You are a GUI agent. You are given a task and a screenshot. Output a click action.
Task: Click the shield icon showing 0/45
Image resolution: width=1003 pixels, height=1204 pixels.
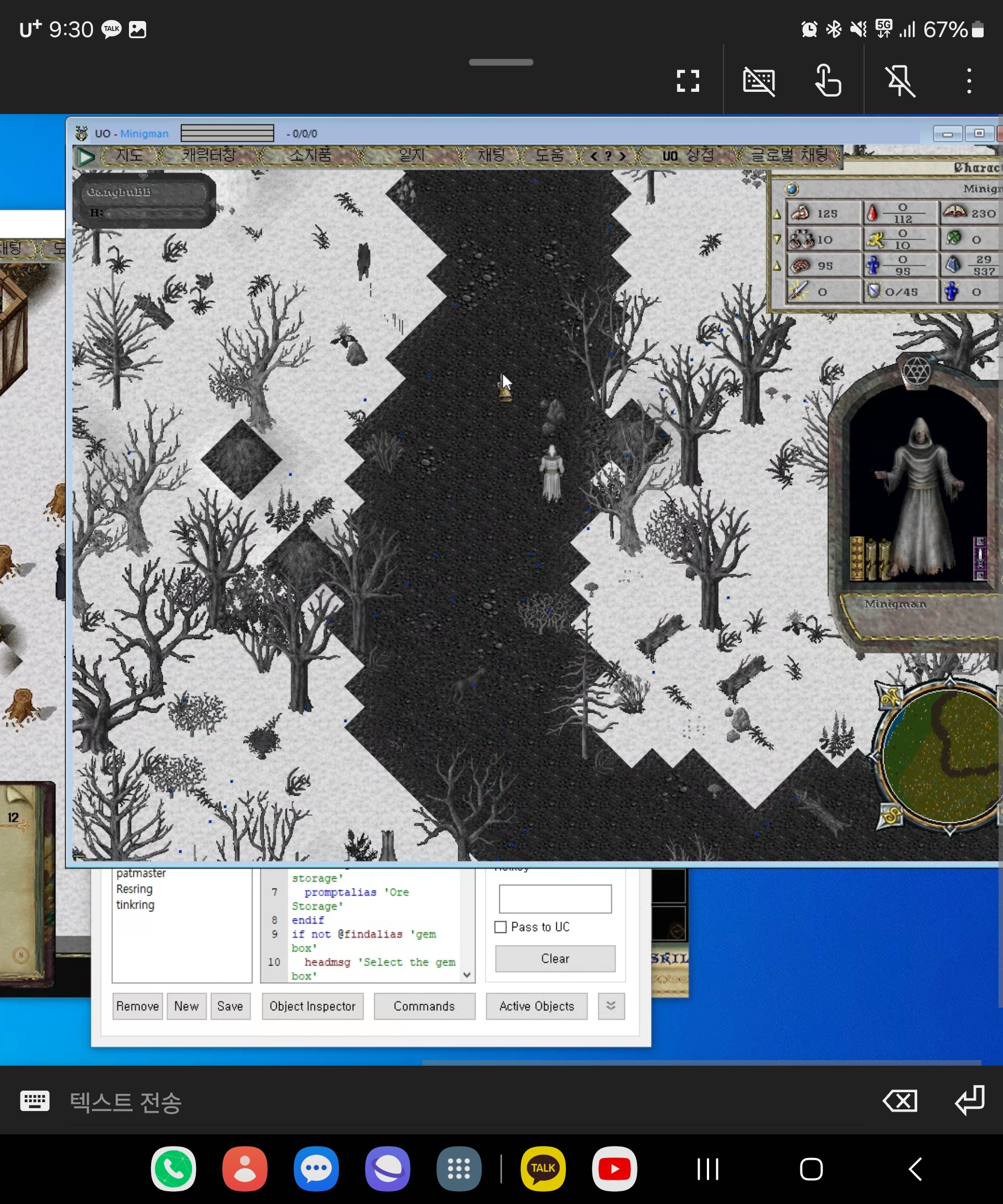click(873, 290)
